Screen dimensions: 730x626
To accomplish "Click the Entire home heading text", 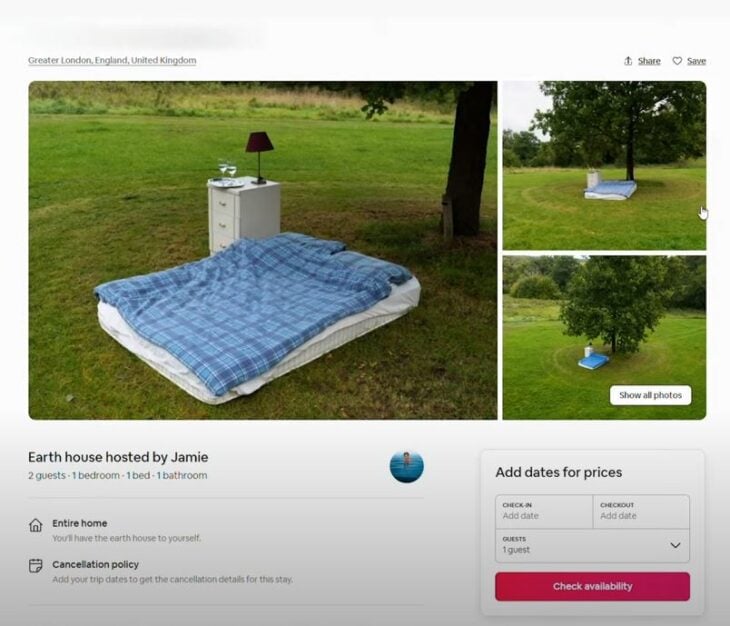I will pos(80,524).
